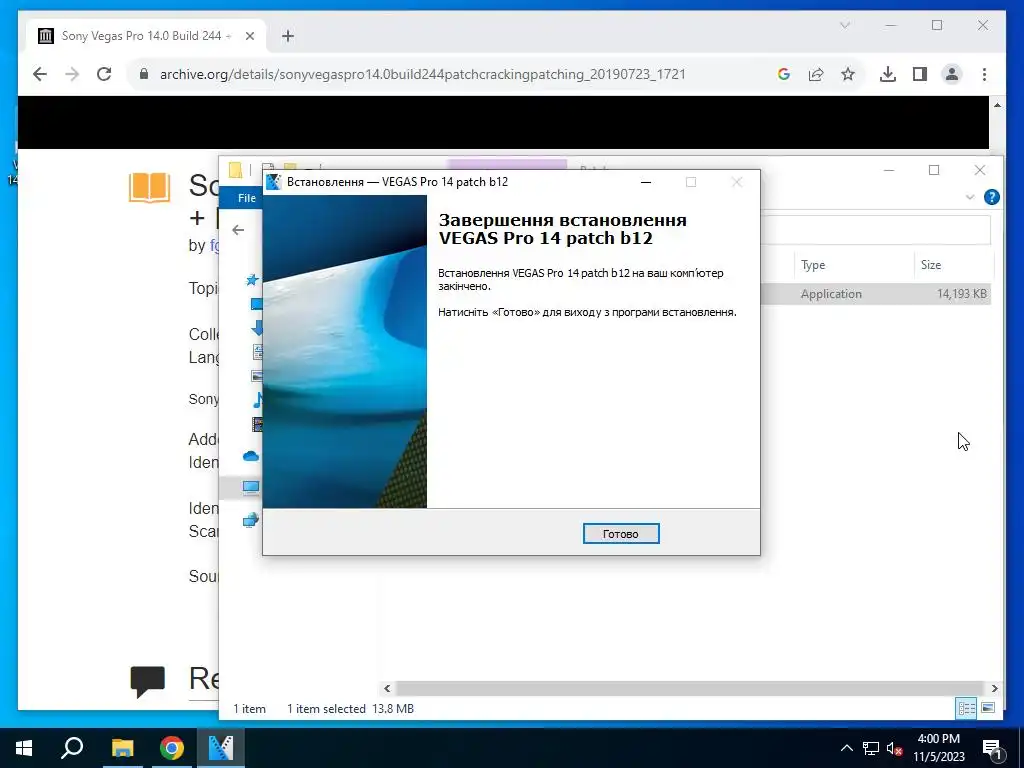Open the Chrome profile menu
Viewport: 1024px width, 768px height.
pos(952,74)
